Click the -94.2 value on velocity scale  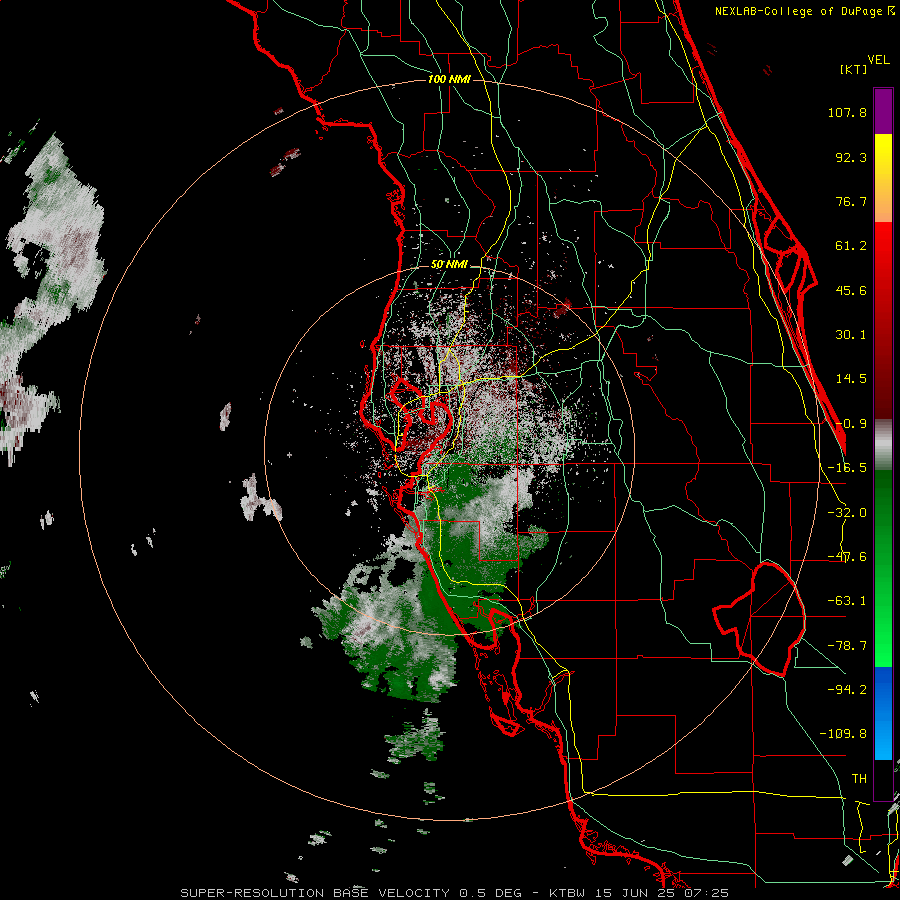coord(847,689)
